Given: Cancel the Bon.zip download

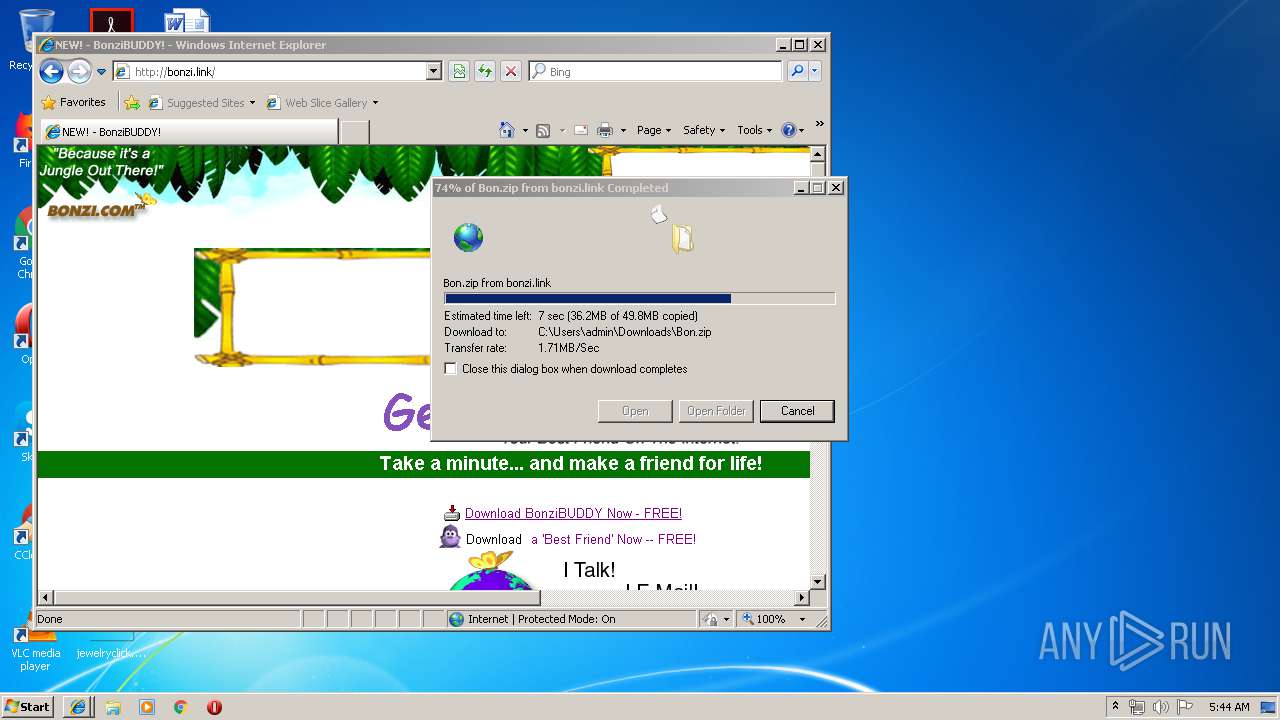Looking at the screenshot, I should point(797,411).
